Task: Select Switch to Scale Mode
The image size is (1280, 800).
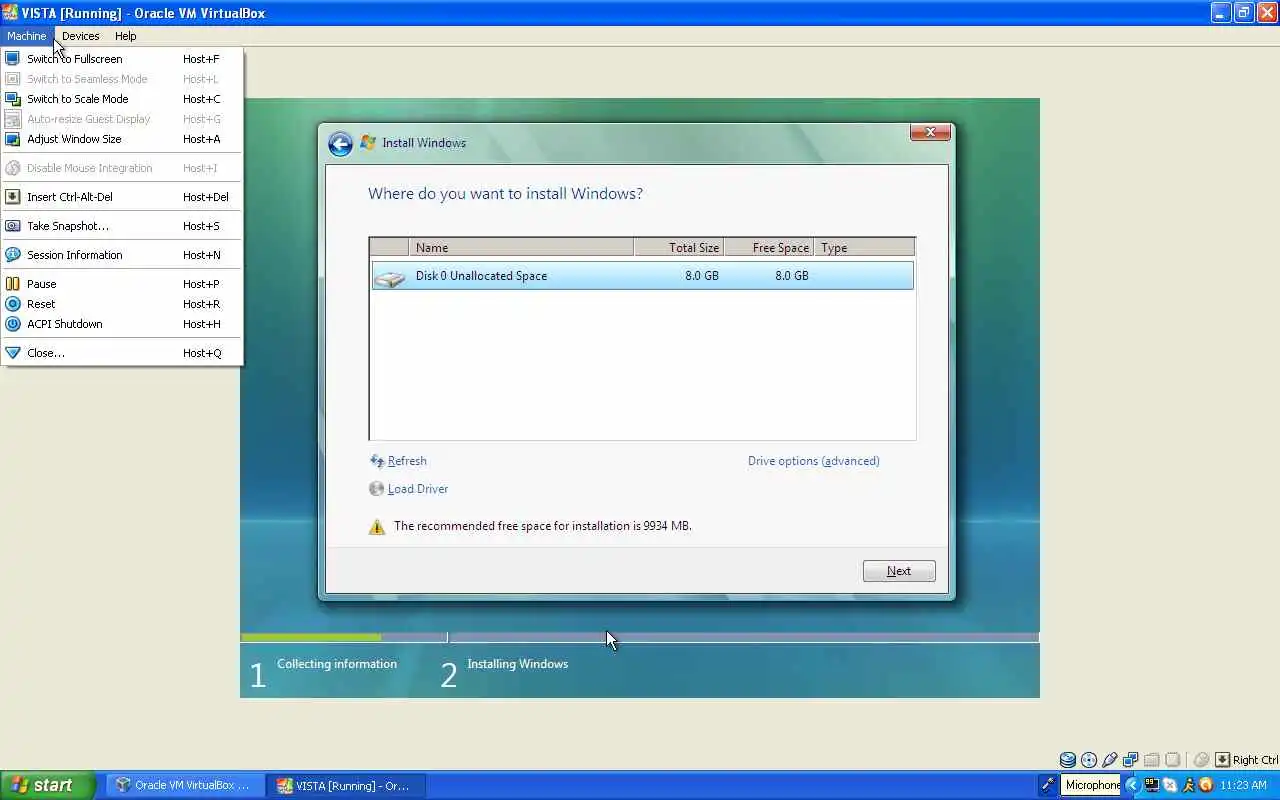Action: click(121, 99)
